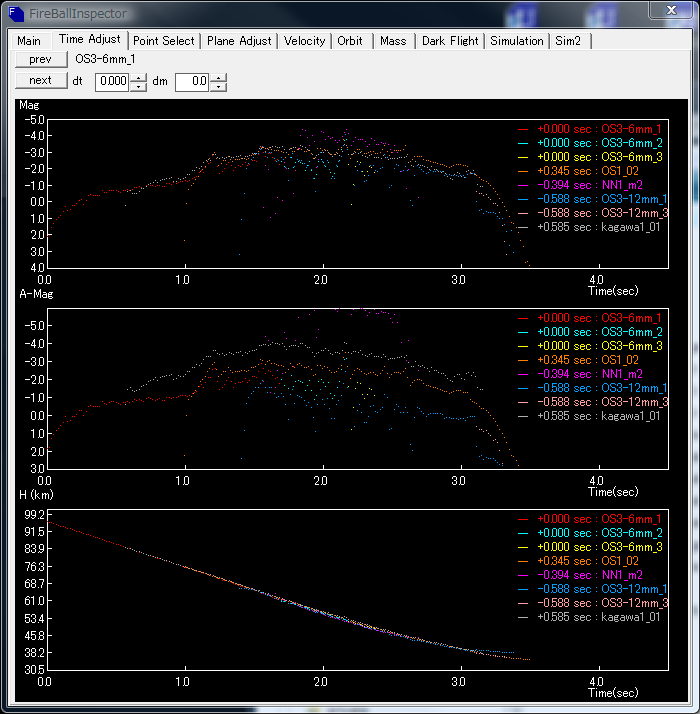This screenshot has width=700, height=714.
Task: Open the Dark Flight tab
Action: 450,41
